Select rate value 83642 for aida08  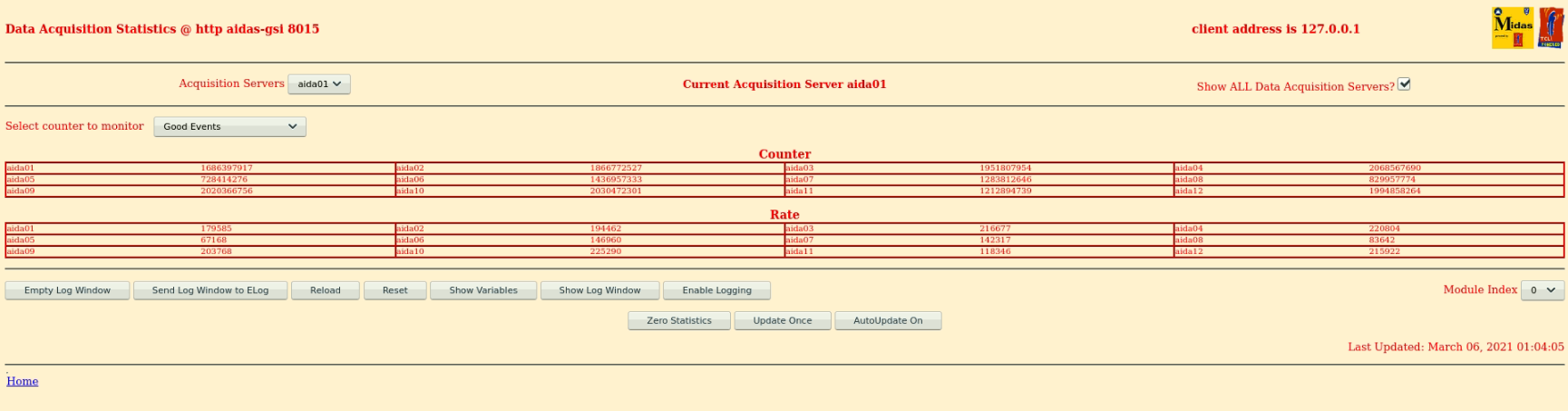[x=1382, y=240]
